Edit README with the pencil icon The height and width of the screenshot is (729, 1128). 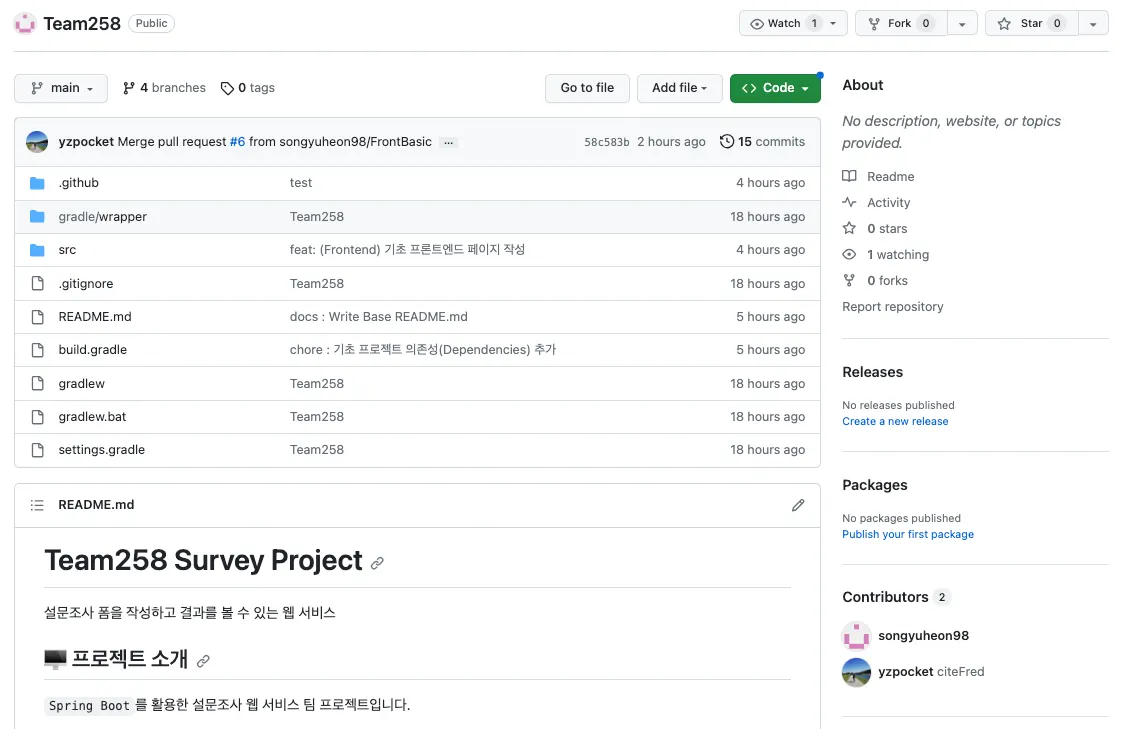click(x=798, y=505)
